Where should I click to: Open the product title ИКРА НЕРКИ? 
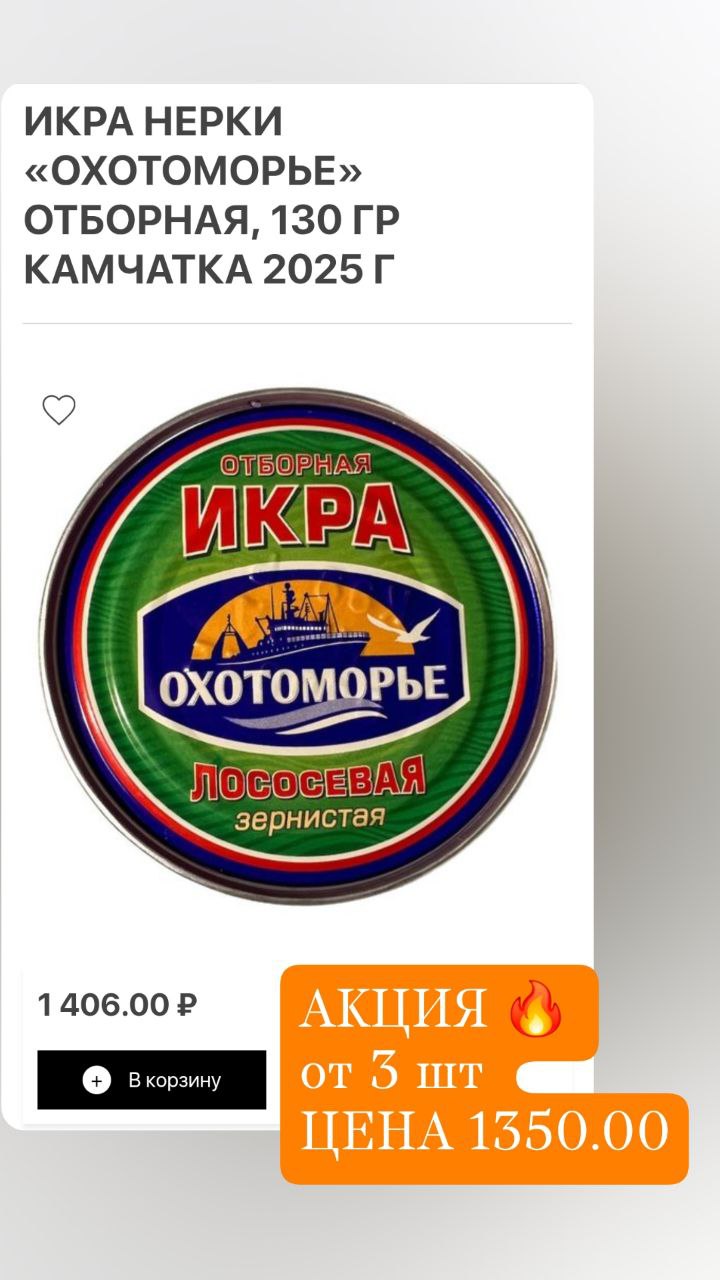[153, 122]
